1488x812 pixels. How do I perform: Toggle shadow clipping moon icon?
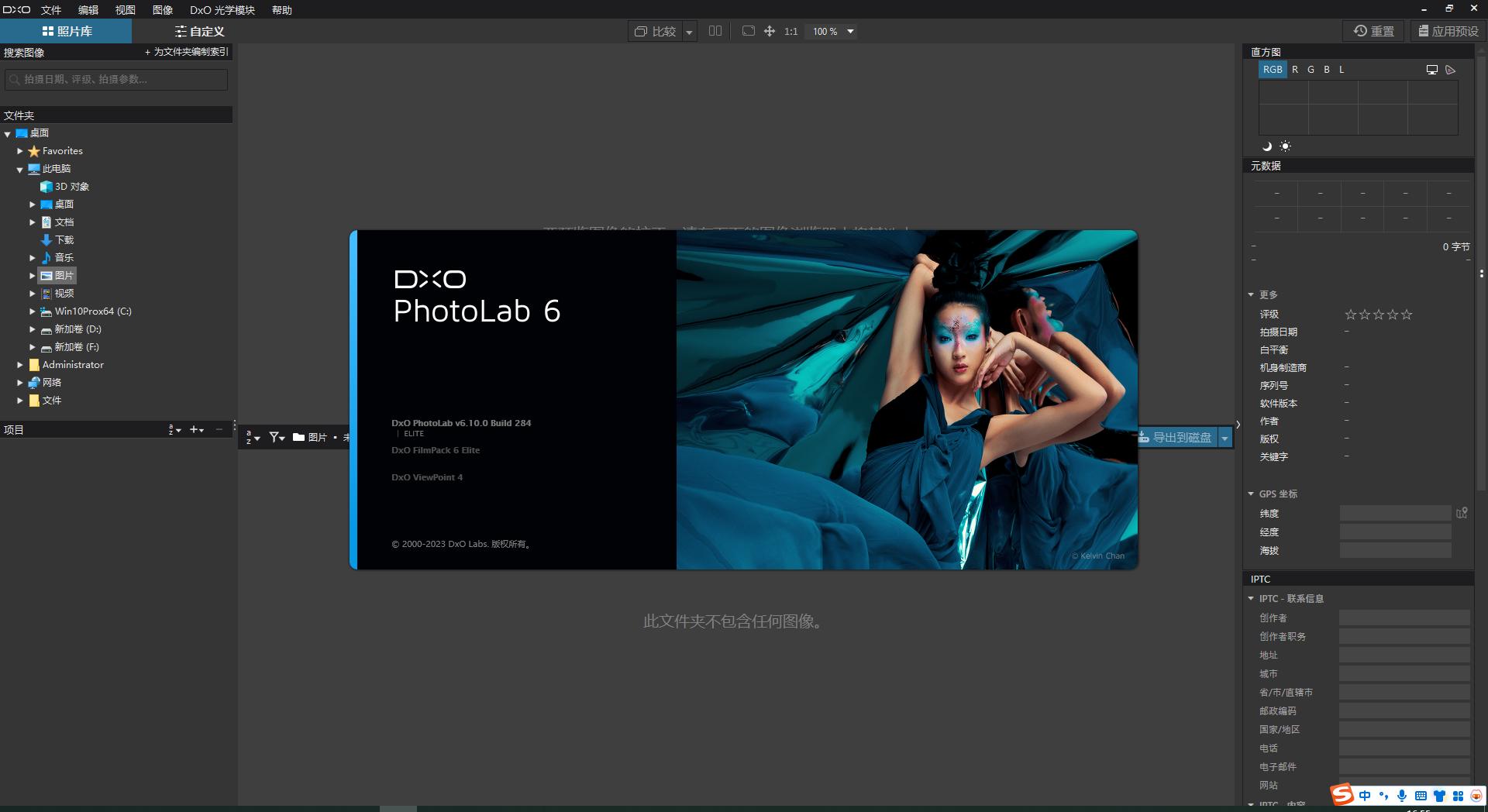tap(1267, 146)
